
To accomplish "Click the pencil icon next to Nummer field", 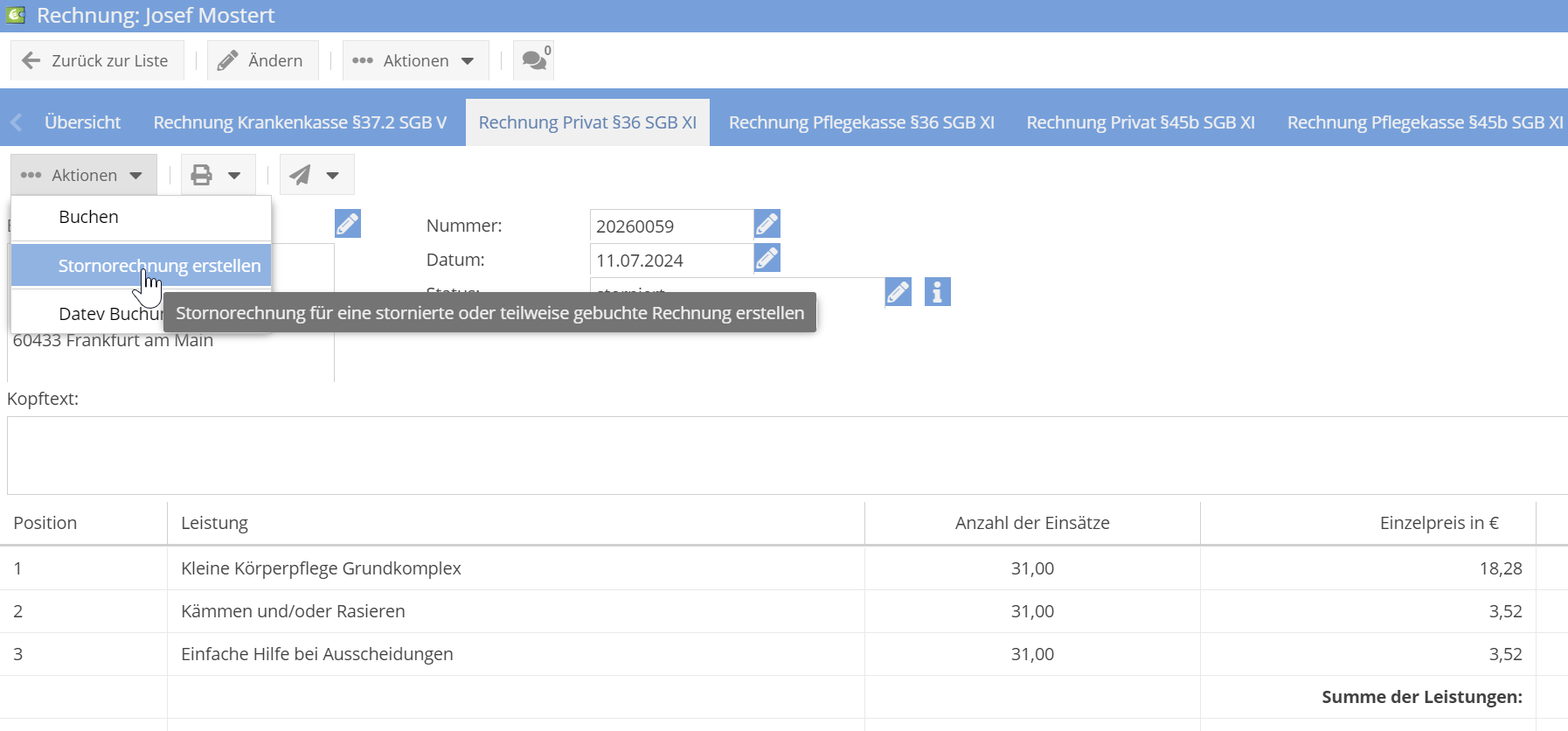I will tap(767, 225).
